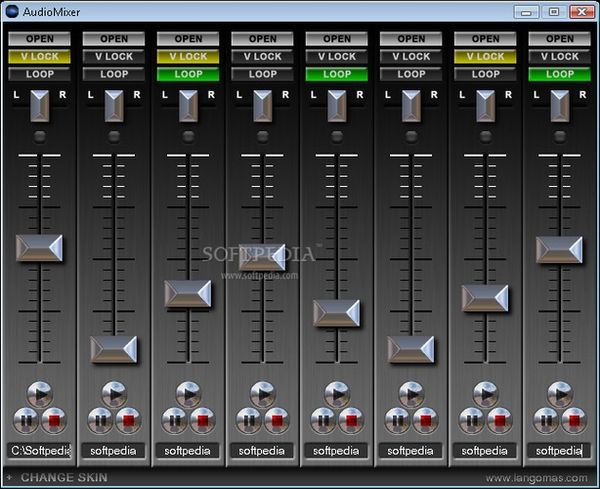The width and height of the screenshot is (600, 489).
Task: Click the volume fader handle on channel 7
Action: coord(485,298)
